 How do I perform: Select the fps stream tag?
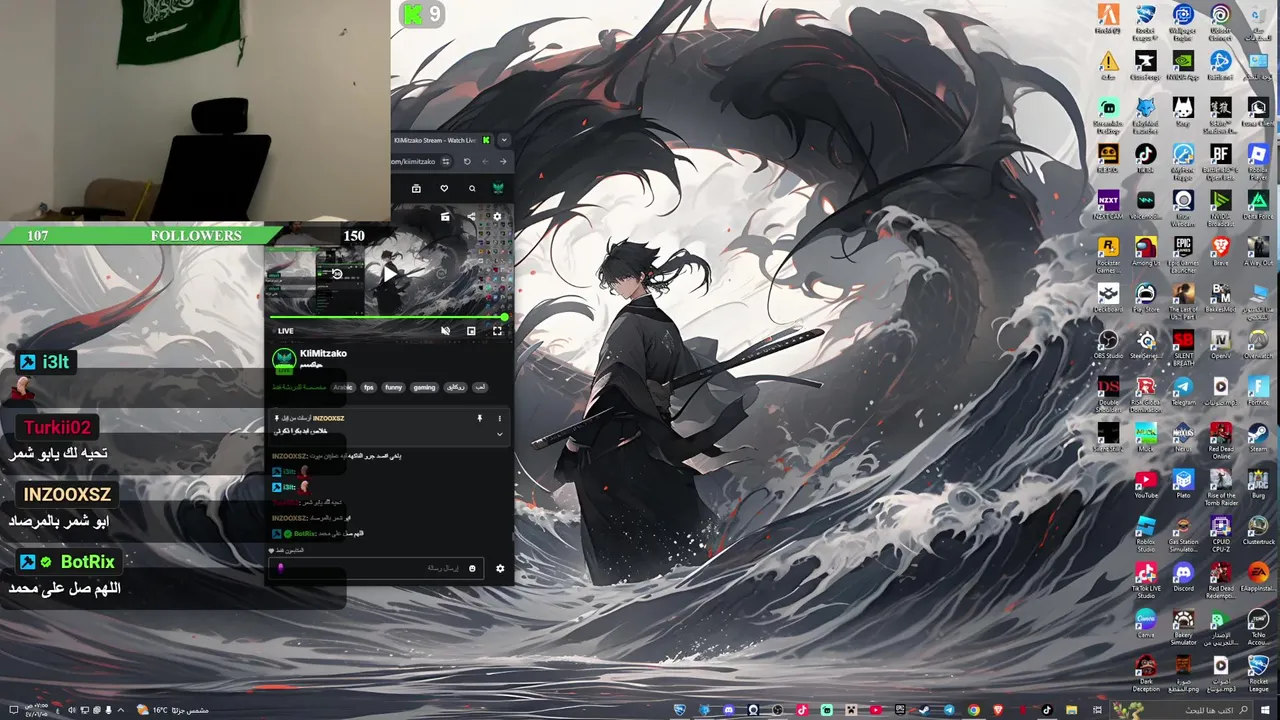(368, 387)
